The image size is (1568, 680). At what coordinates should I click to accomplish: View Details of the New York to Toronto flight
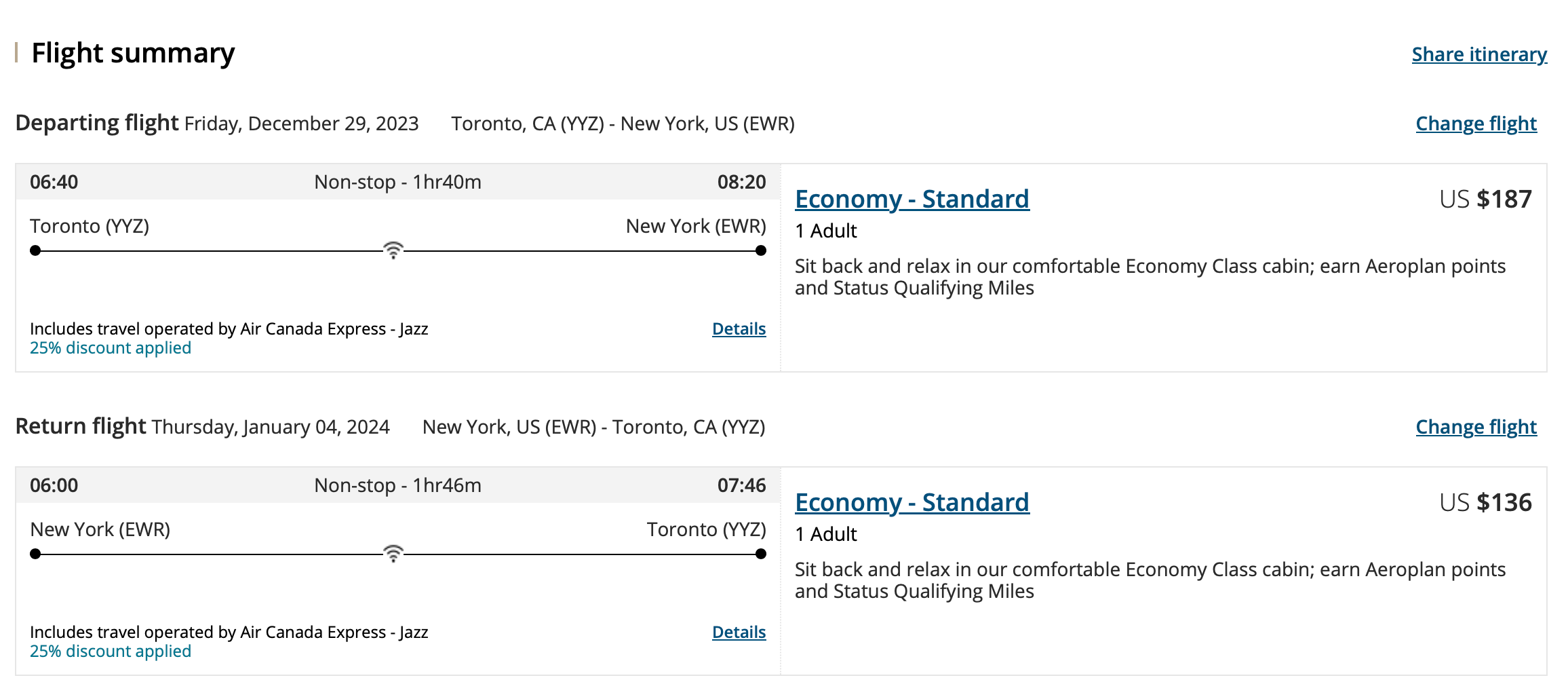(739, 632)
